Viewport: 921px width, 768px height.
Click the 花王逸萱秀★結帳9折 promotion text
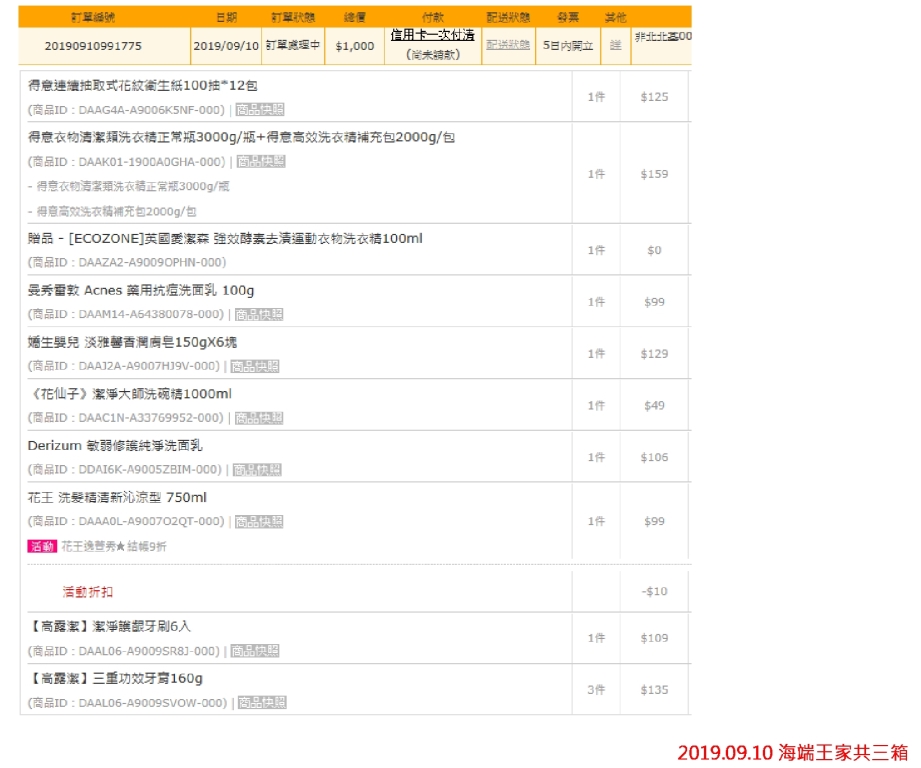[x=114, y=547]
